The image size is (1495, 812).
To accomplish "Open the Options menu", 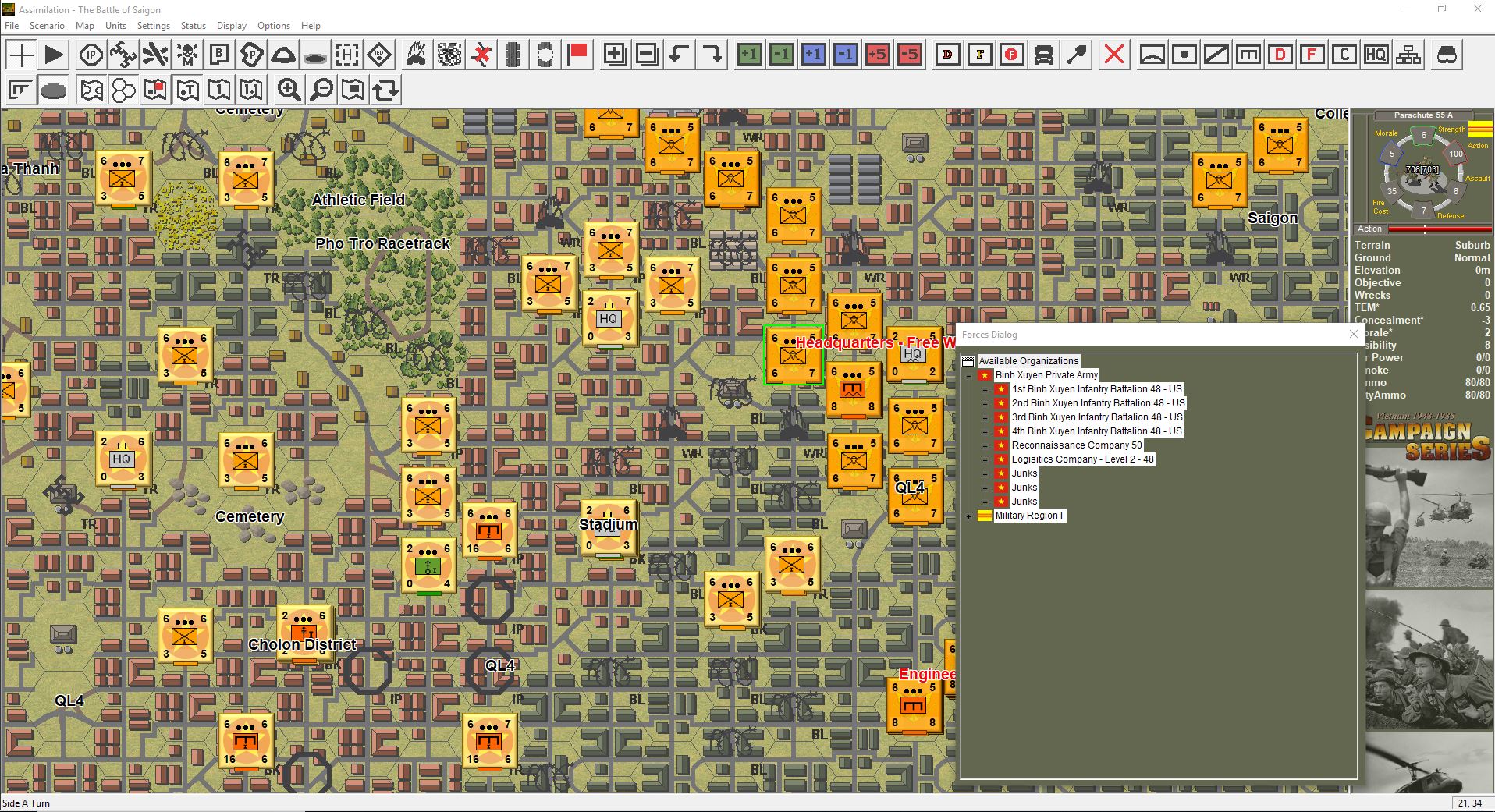I will [274, 26].
